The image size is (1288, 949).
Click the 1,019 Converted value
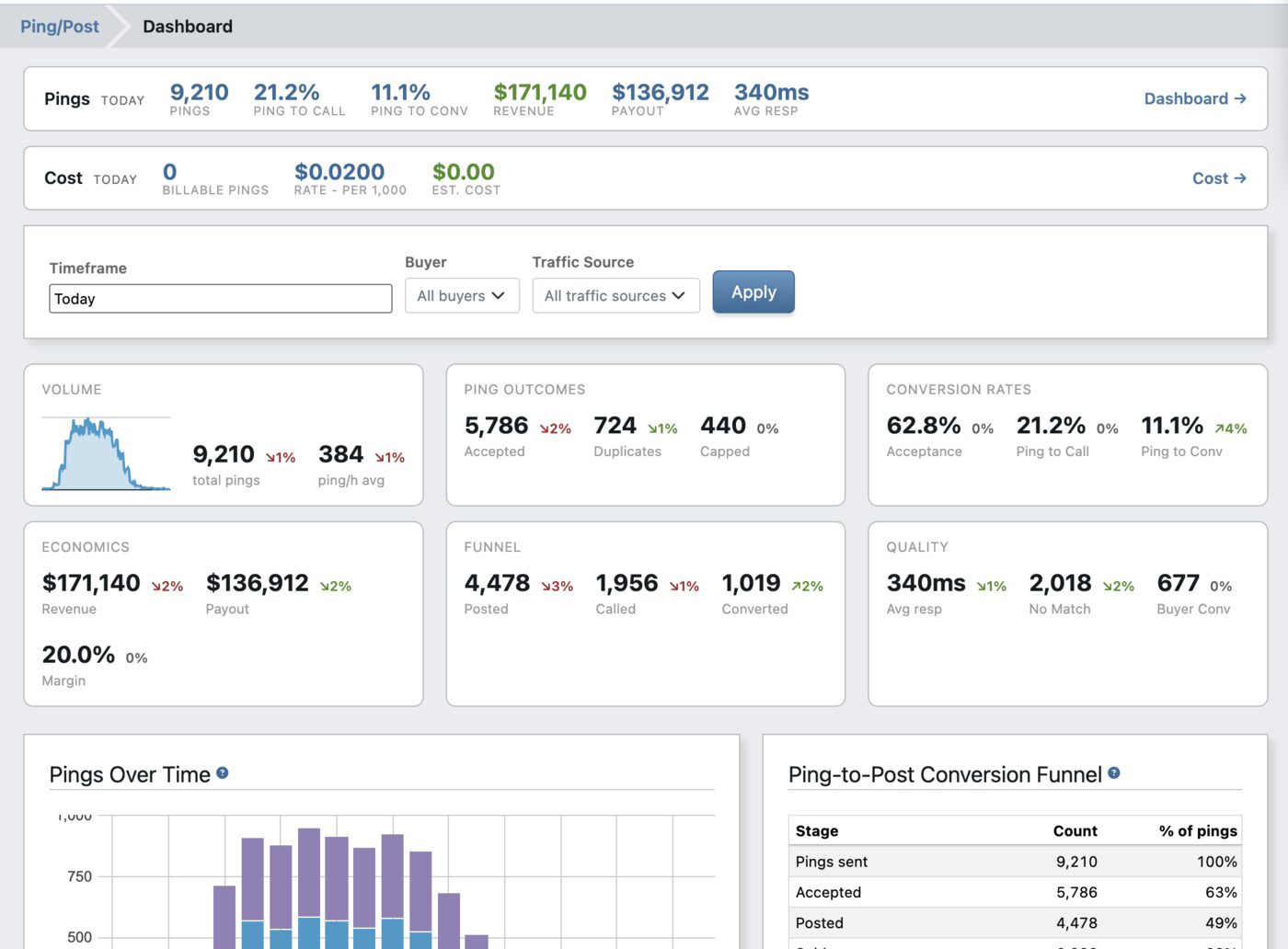point(751,583)
